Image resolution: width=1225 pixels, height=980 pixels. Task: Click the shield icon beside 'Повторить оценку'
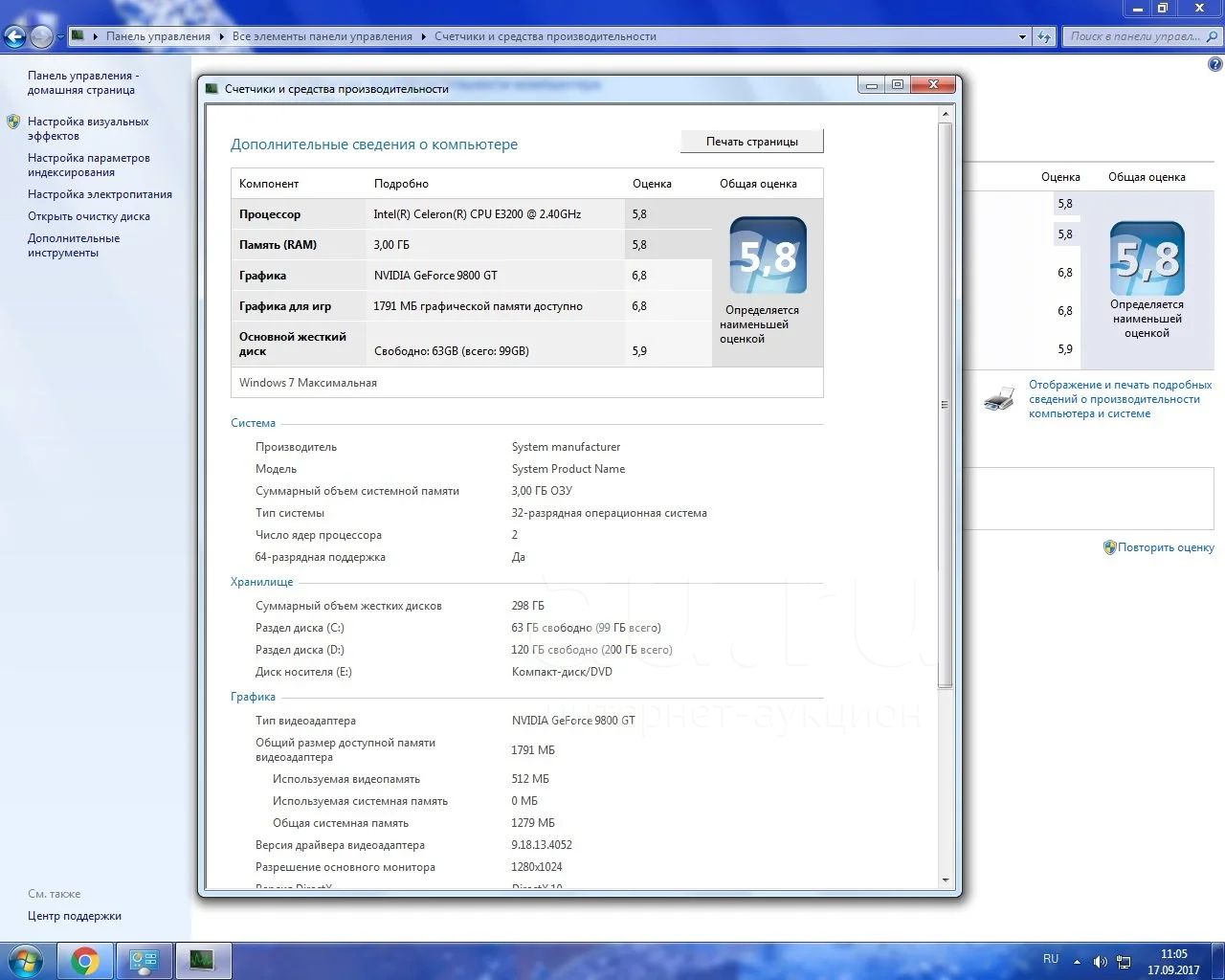pyautogui.click(x=1110, y=547)
